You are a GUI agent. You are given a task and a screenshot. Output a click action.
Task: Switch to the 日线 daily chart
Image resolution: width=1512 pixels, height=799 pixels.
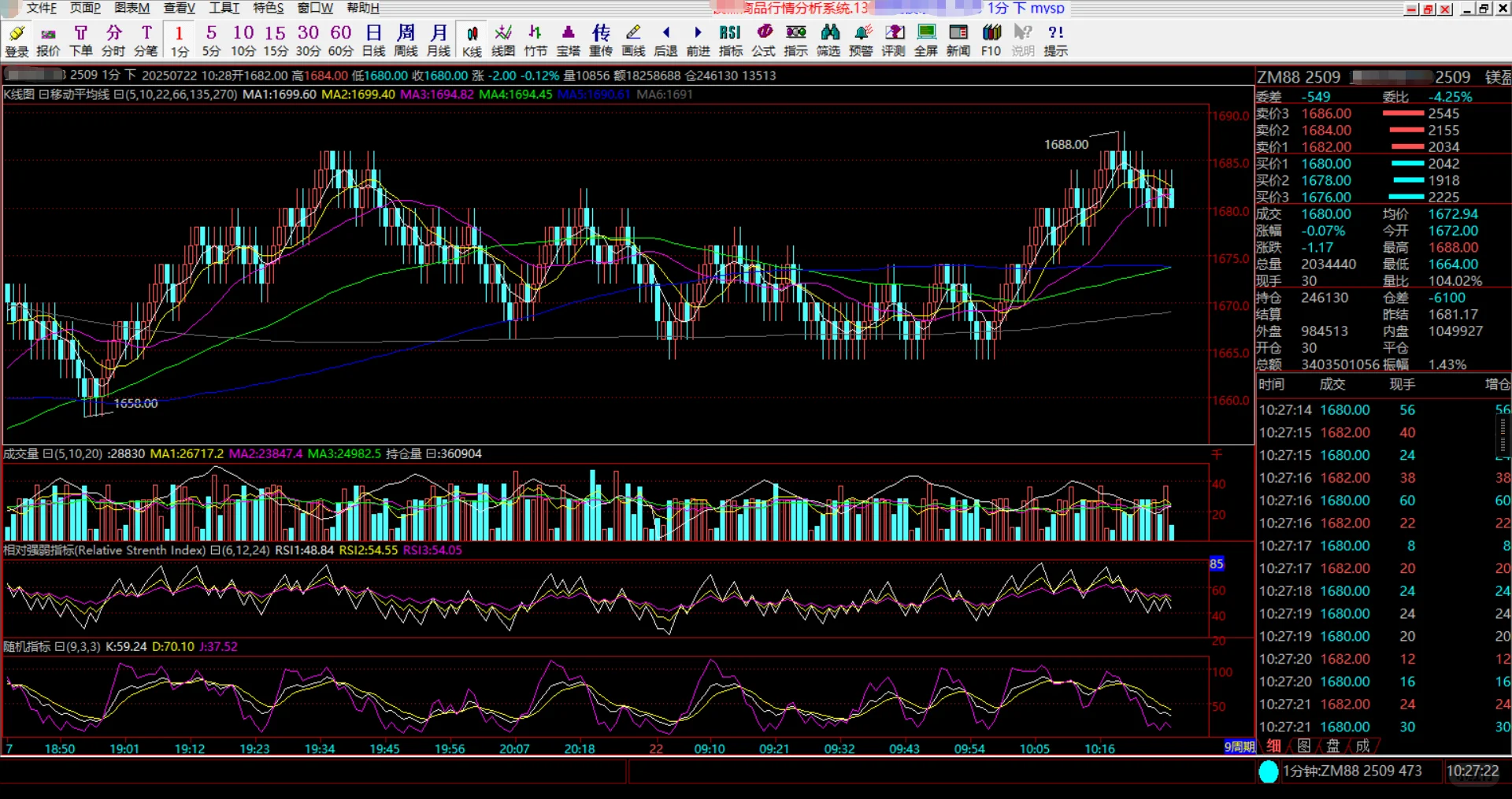click(x=373, y=40)
